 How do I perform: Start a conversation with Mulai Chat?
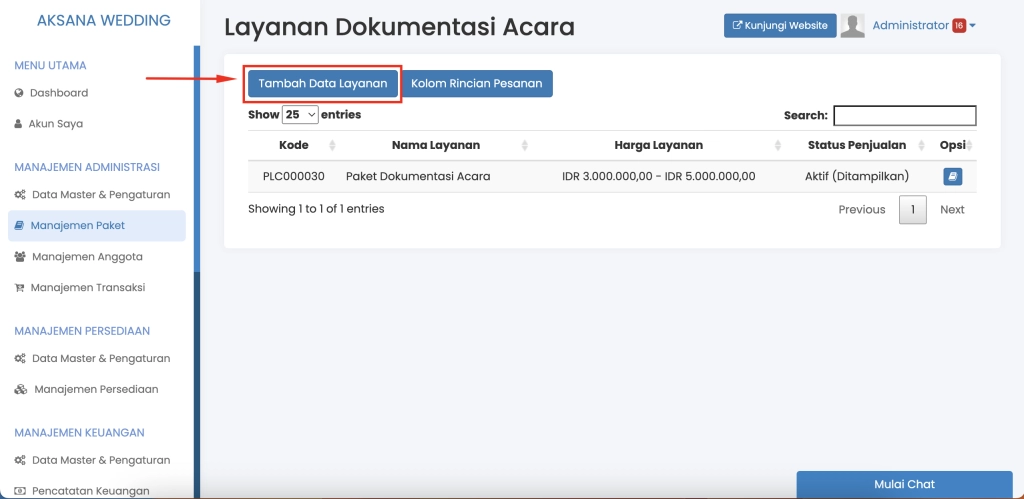pos(904,485)
